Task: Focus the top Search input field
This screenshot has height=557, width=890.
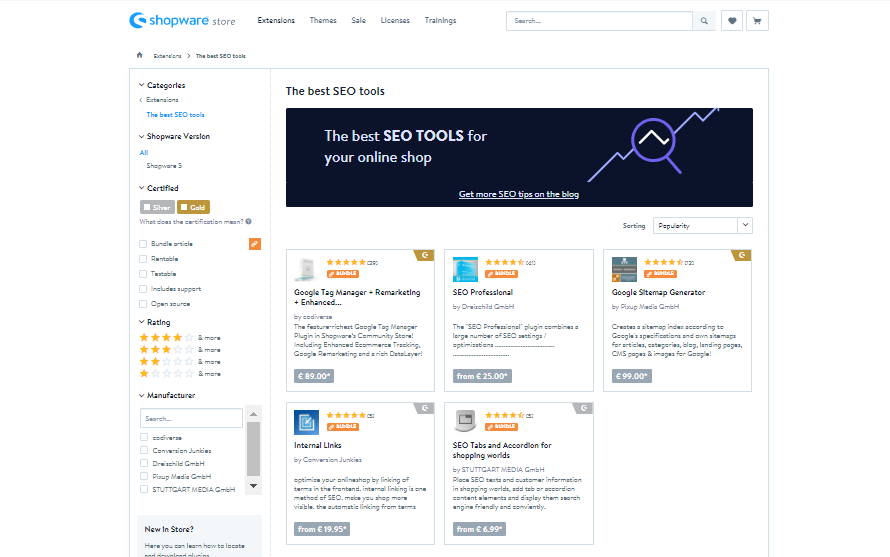Action: tap(599, 21)
